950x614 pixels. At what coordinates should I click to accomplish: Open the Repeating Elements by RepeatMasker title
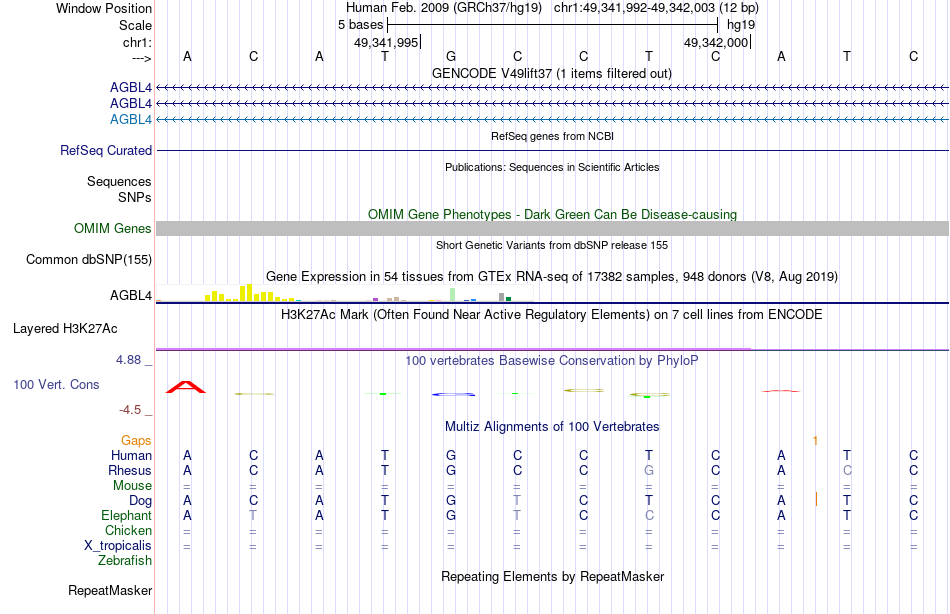pyautogui.click(x=552, y=576)
